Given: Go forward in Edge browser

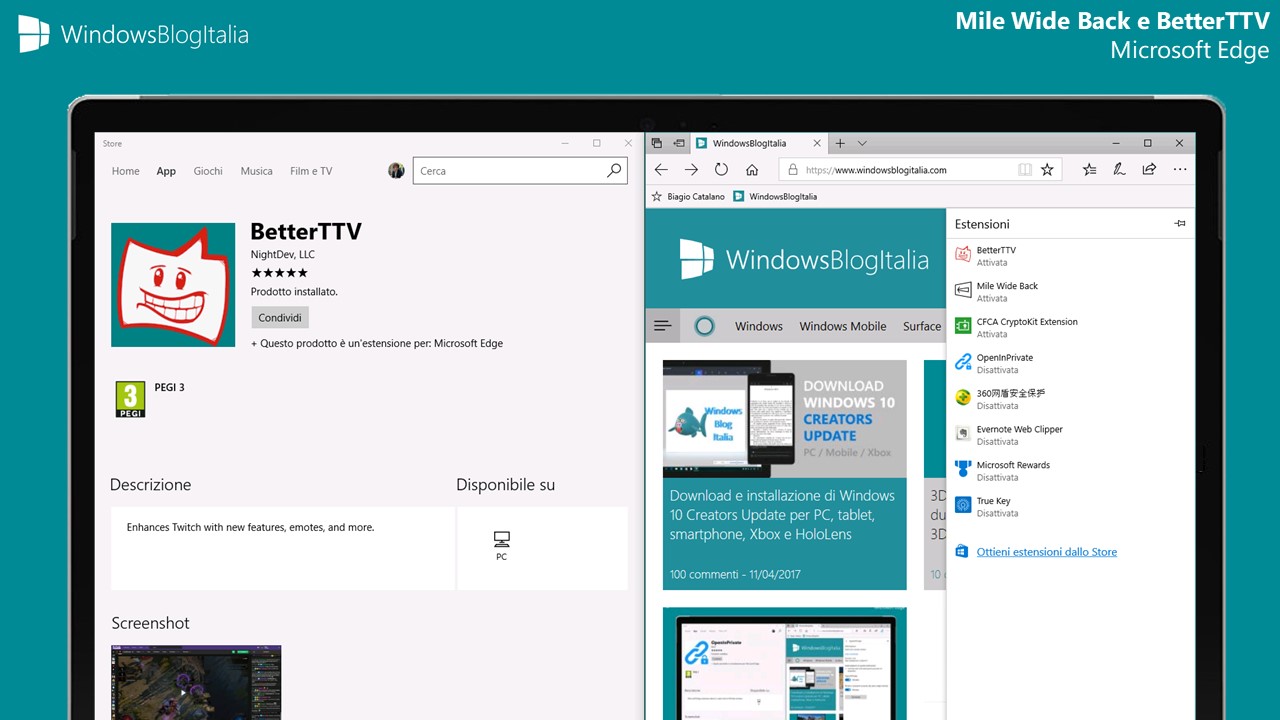Looking at the screenshot, I should point(691,170).
